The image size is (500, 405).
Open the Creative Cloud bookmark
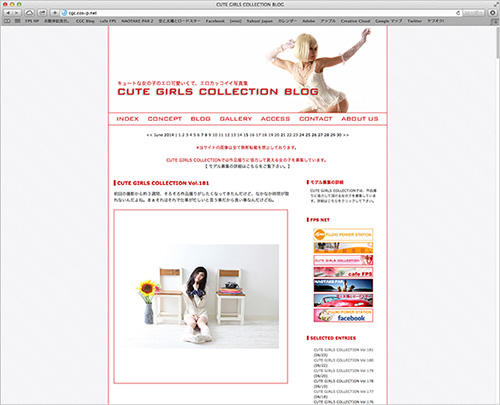pos(355,21)
